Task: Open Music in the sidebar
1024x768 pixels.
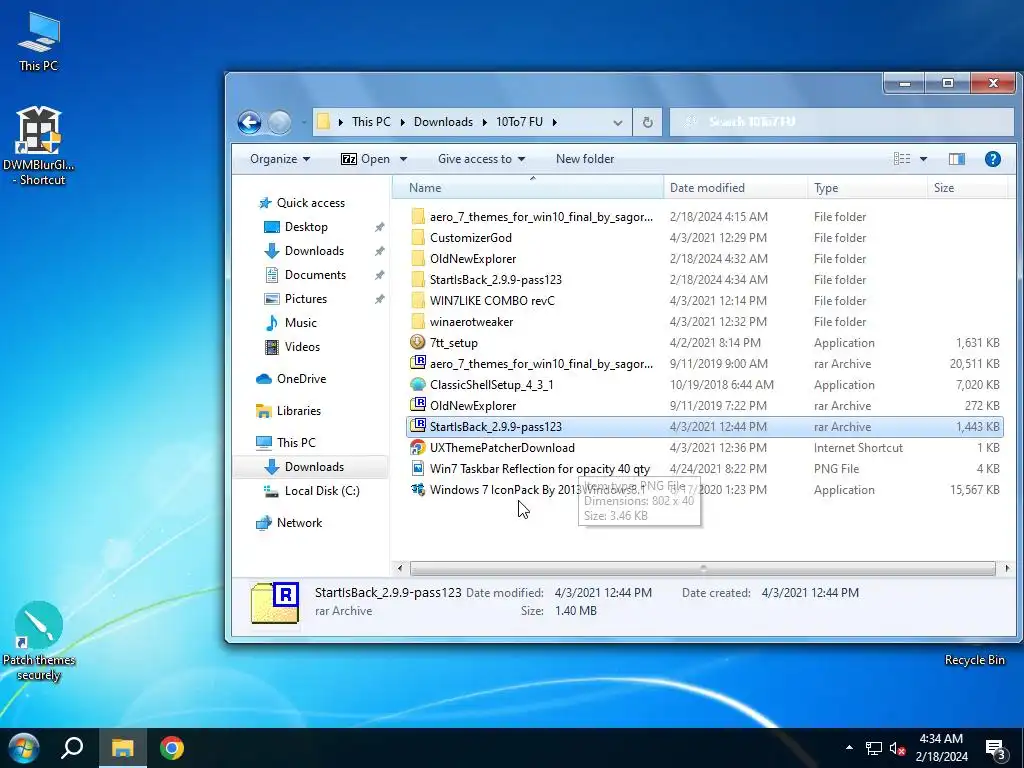Action: click(x=291, y=323)
